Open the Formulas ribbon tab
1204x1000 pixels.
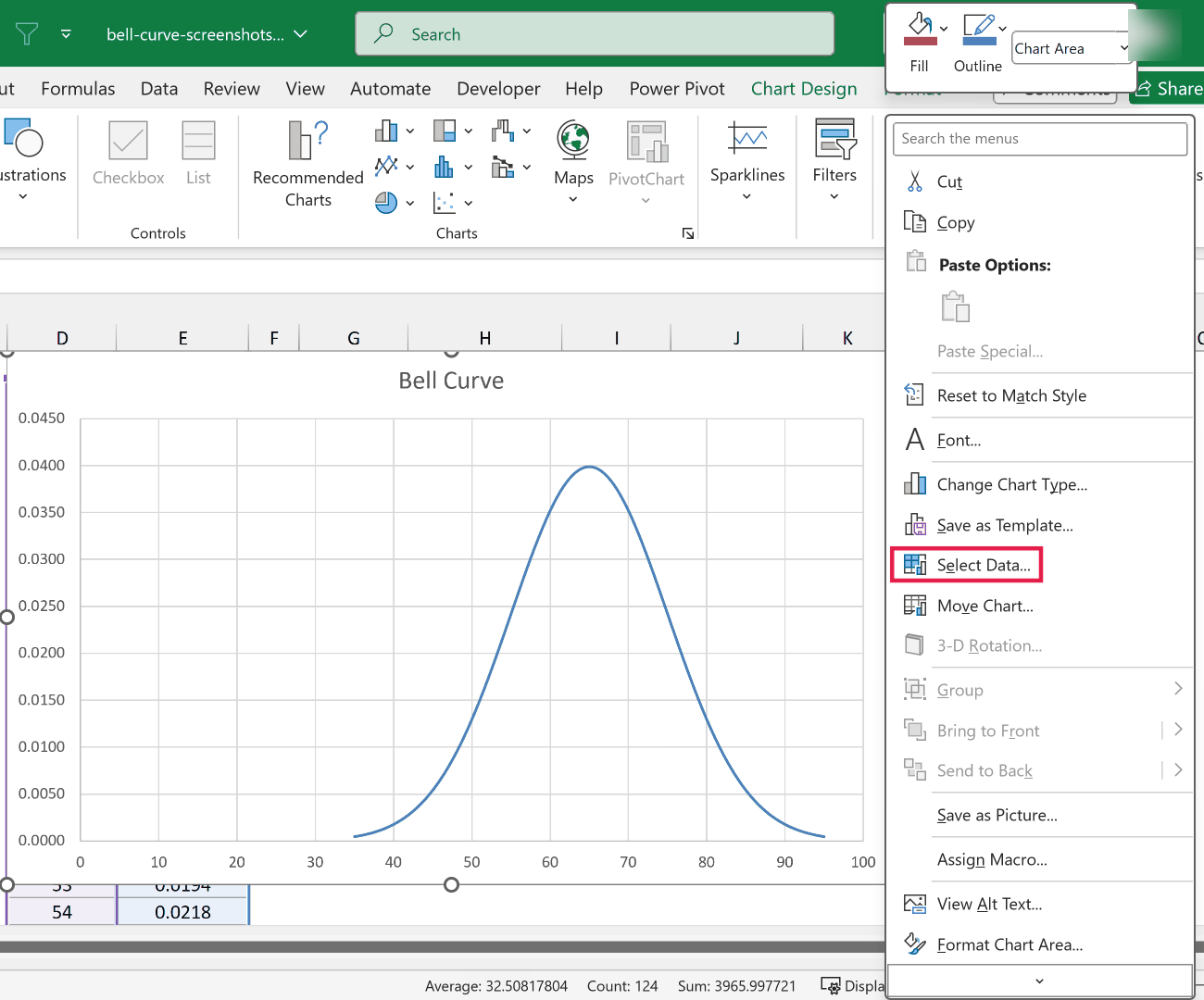click(78, 89)
